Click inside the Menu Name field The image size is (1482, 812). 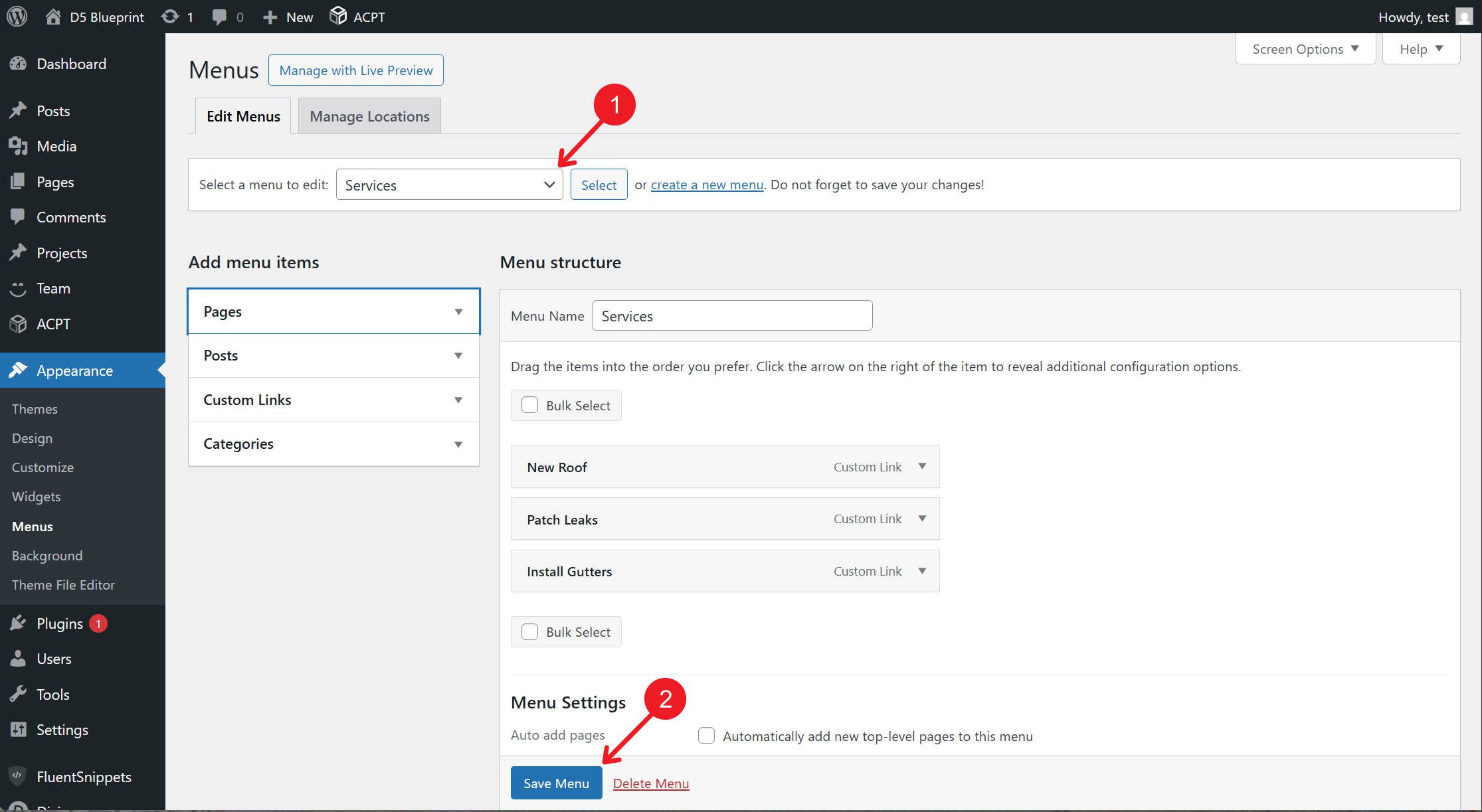pyautogui.click(x=731, y=315)
